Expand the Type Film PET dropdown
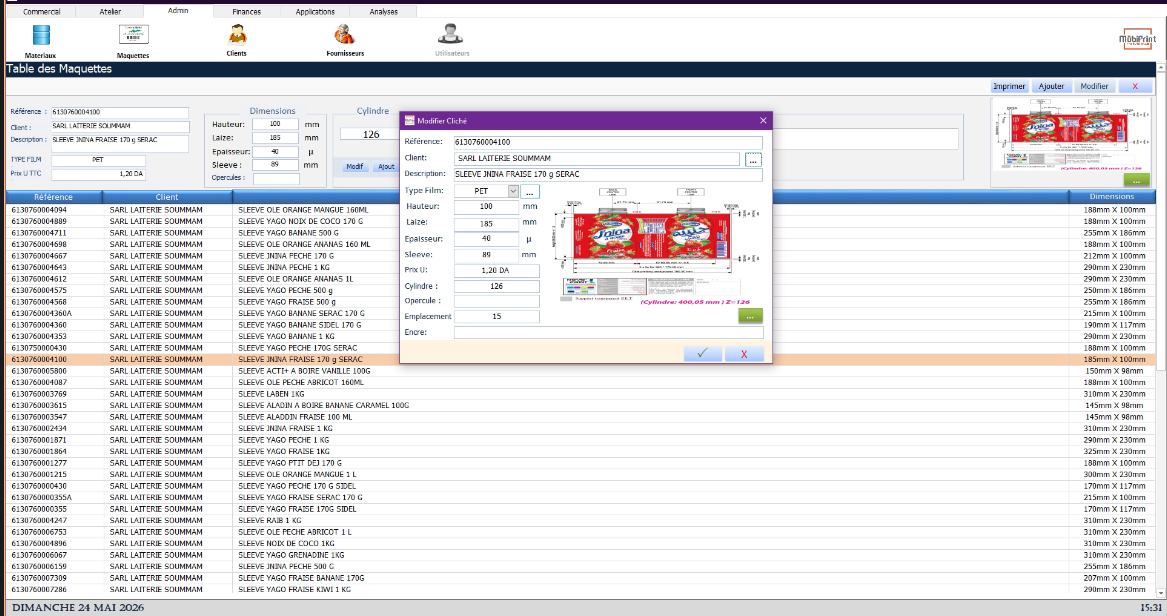Image resolution: width=1167 pixels, height=616 pixels. point(513,191)
